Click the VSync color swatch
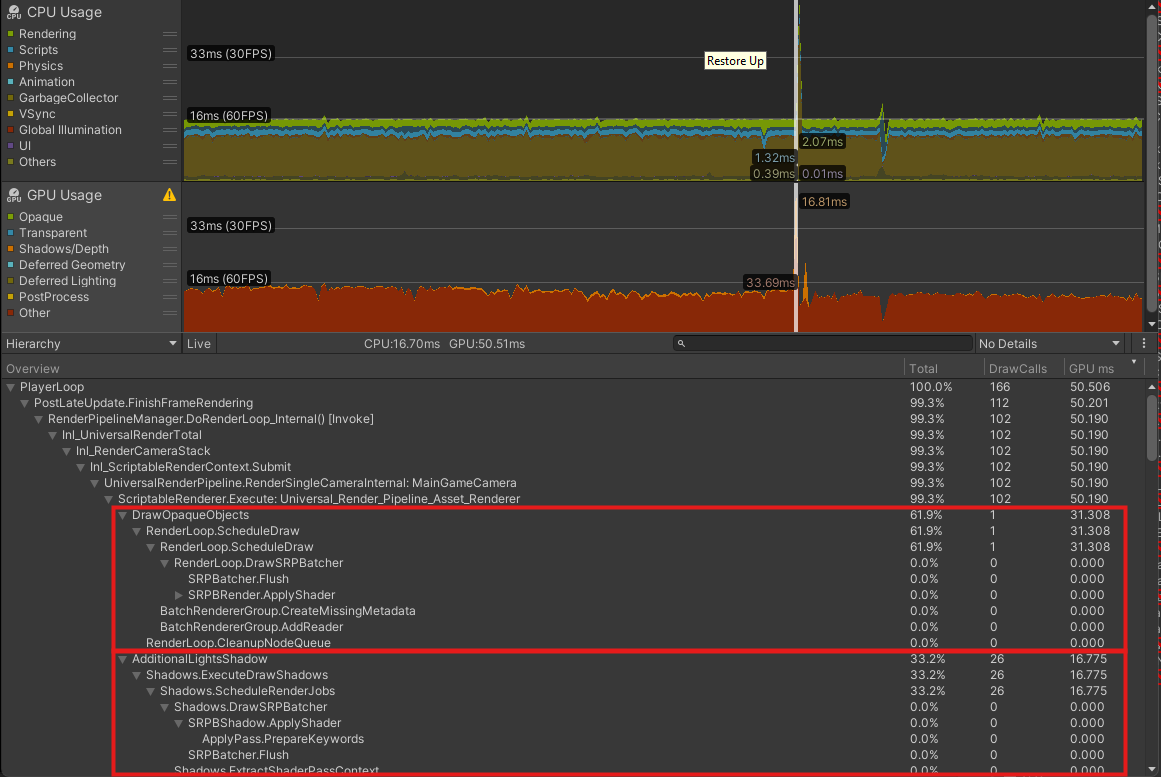This screenshot has height=777, width=1161. point(9,113)
